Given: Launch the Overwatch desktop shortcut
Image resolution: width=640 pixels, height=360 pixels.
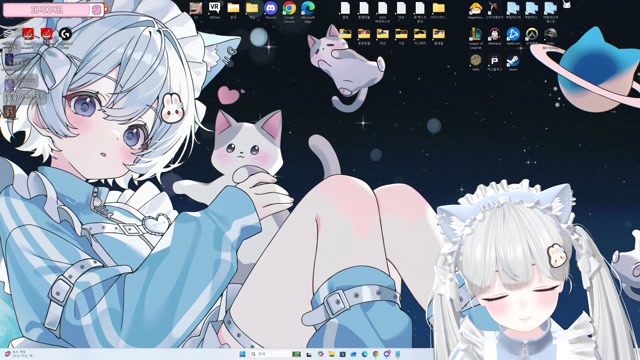Looking at the screenshot, I should point(531,34).
